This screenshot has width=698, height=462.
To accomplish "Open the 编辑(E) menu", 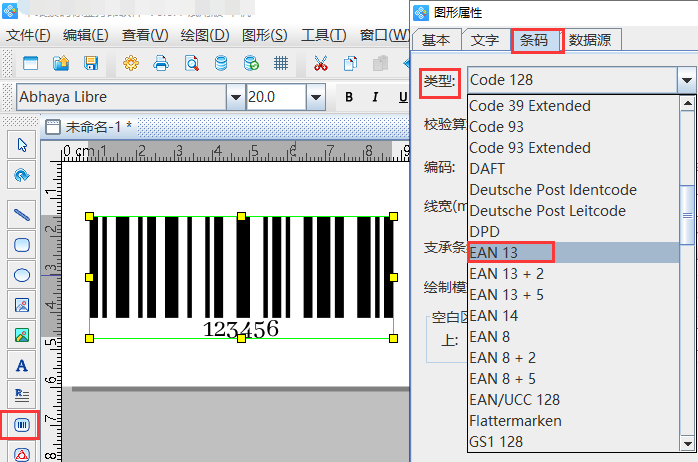I will coord(86,35).
